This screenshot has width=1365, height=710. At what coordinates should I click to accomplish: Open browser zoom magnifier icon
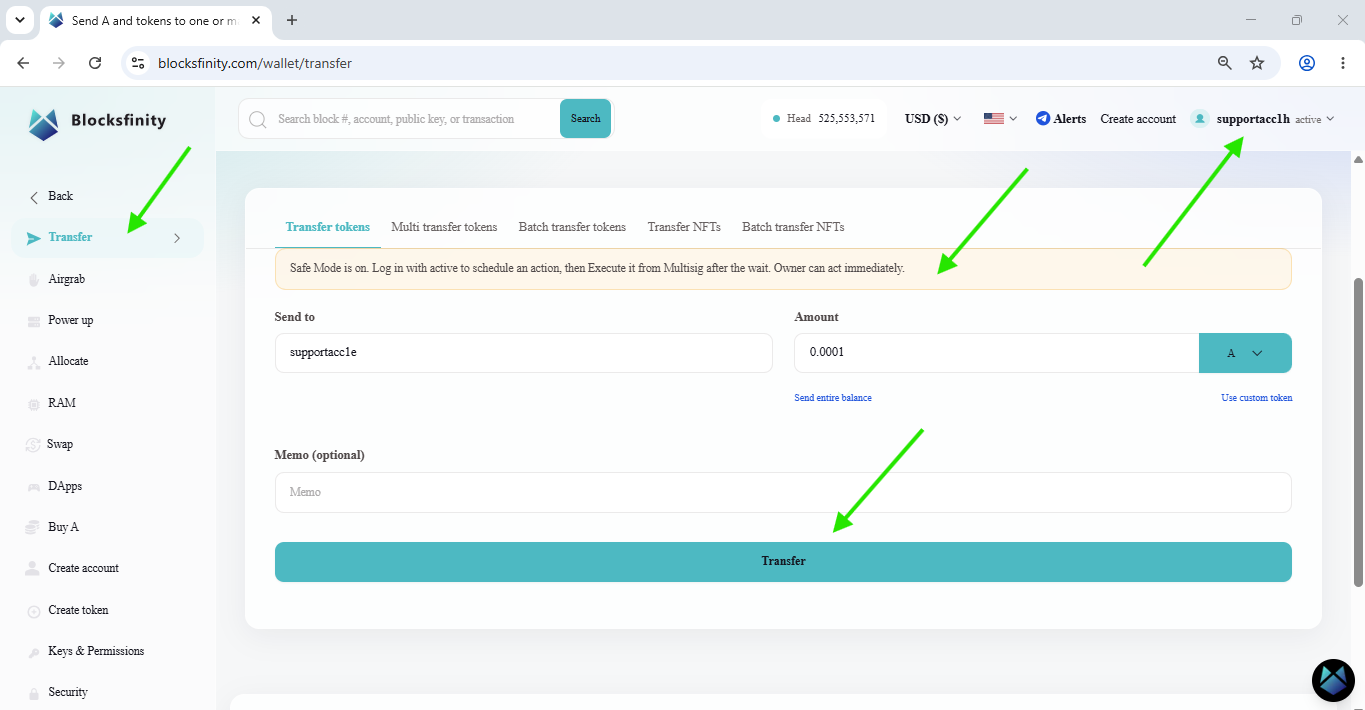coord(1224,63)
